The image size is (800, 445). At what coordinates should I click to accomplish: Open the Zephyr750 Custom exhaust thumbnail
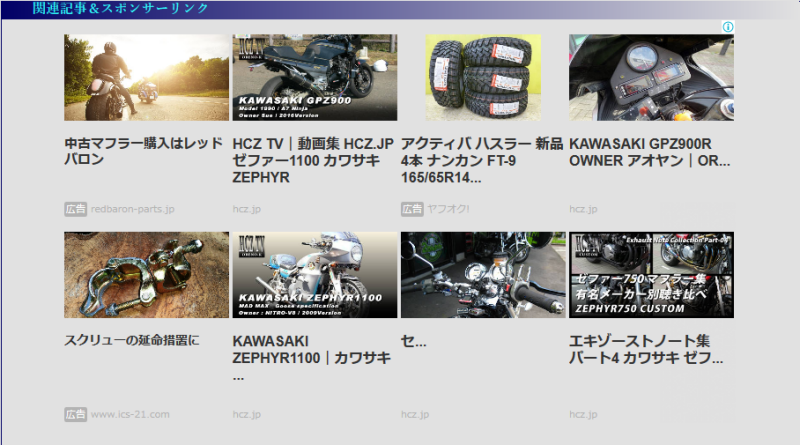(x=652, y=275)
